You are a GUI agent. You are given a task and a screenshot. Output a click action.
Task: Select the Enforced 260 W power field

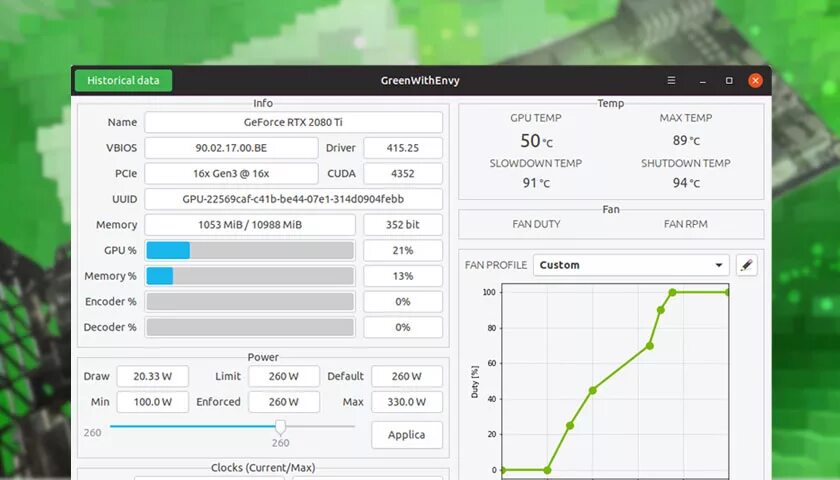(284, 402)
